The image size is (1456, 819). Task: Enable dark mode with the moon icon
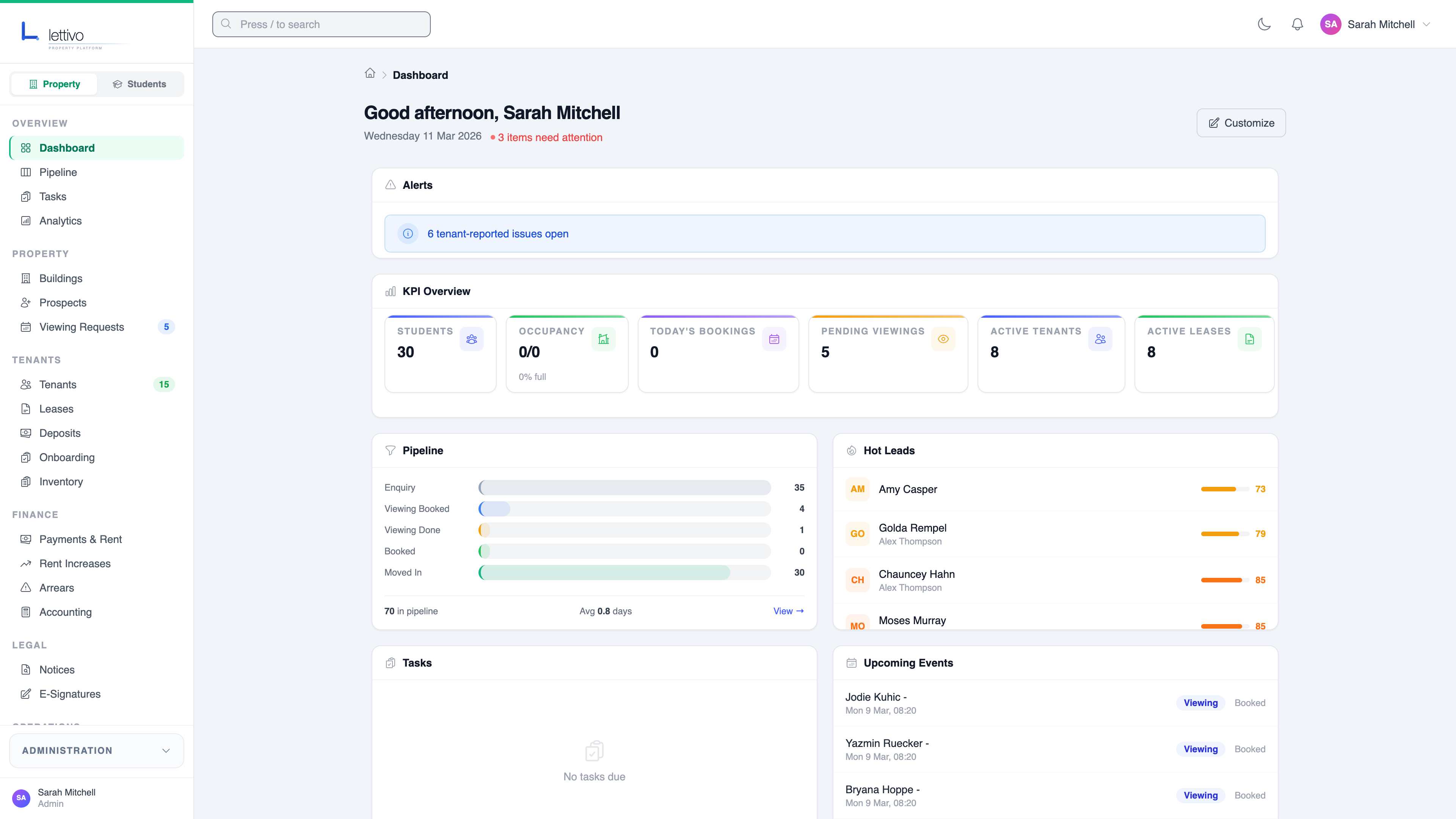[x=1265, y=24]
